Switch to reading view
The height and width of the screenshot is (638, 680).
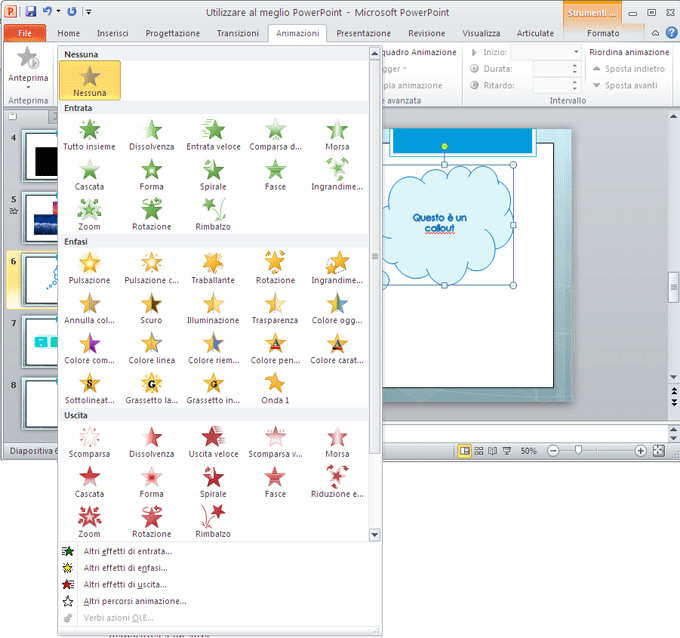[x=493, y=451]
